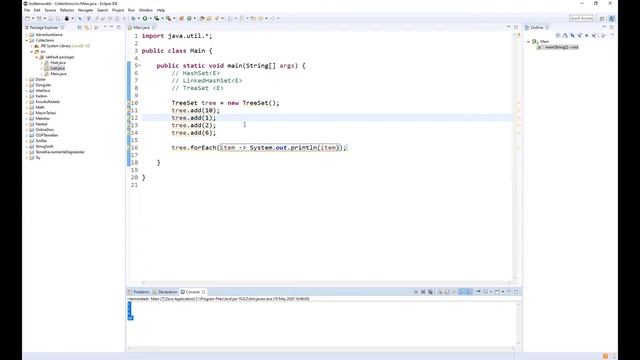Viewport: 640px width, 360px height.
Task: Open the Run menu
Action: click(131, 10)
